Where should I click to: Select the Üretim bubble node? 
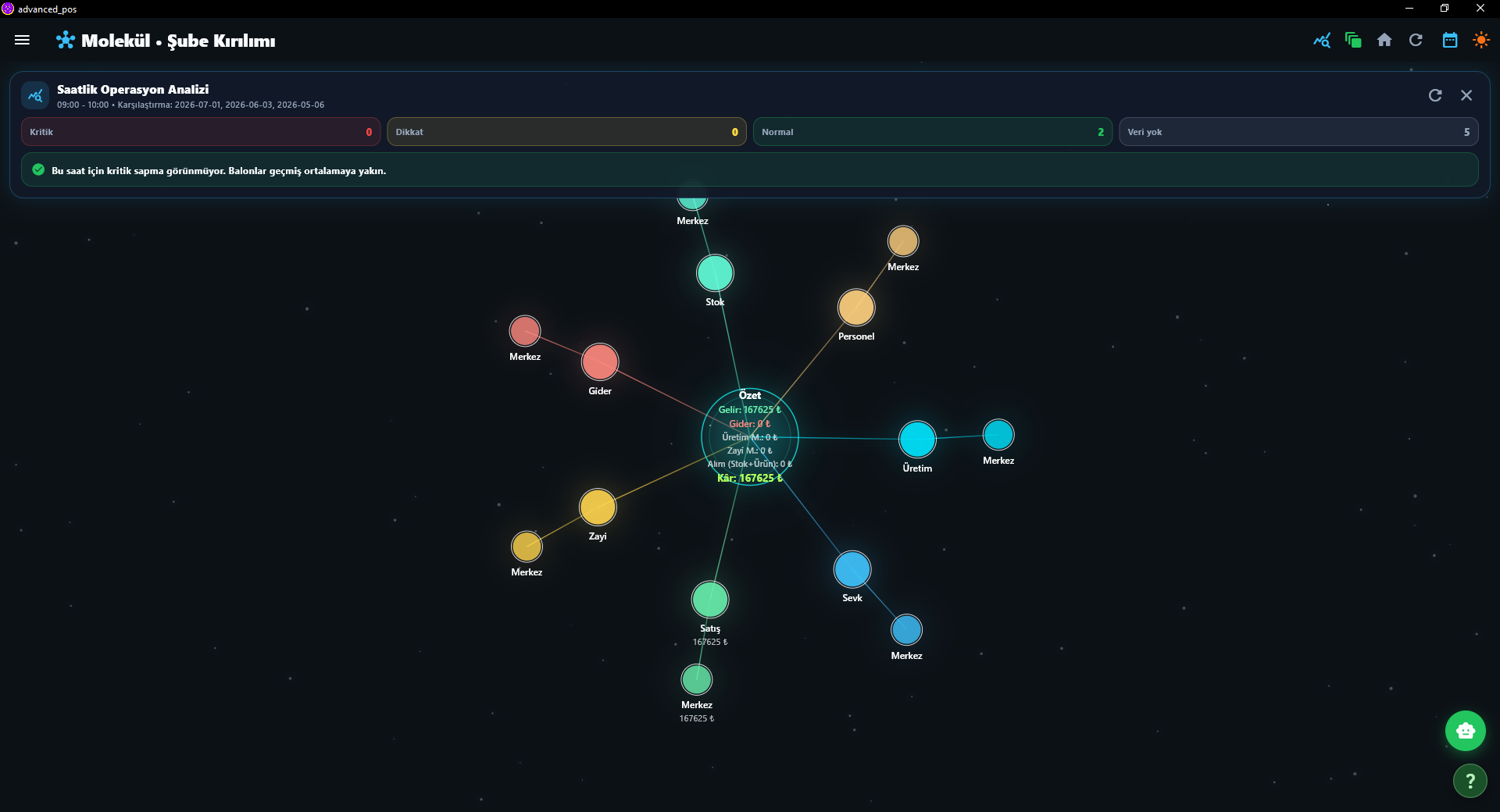pos(917,440)
